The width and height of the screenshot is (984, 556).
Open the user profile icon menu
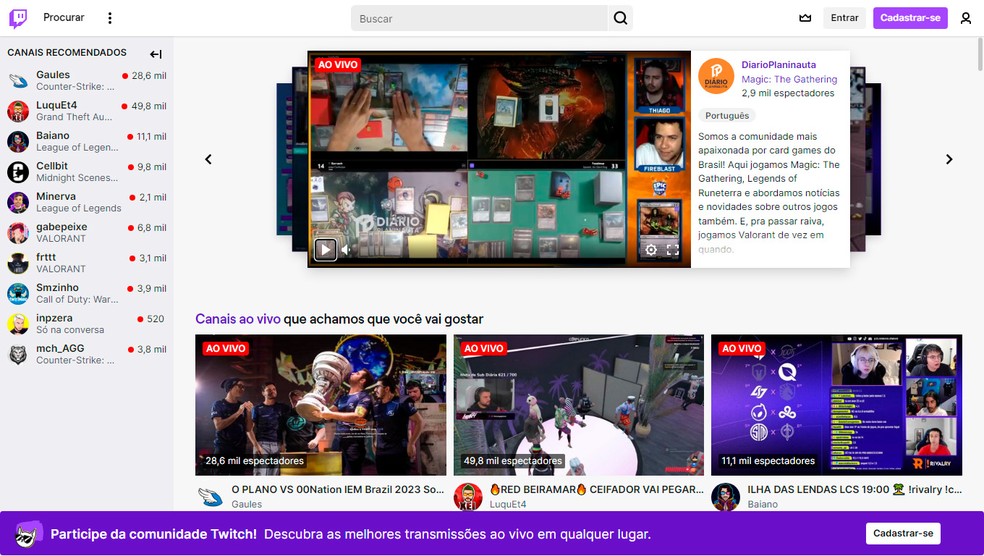[x=966, y=18]
